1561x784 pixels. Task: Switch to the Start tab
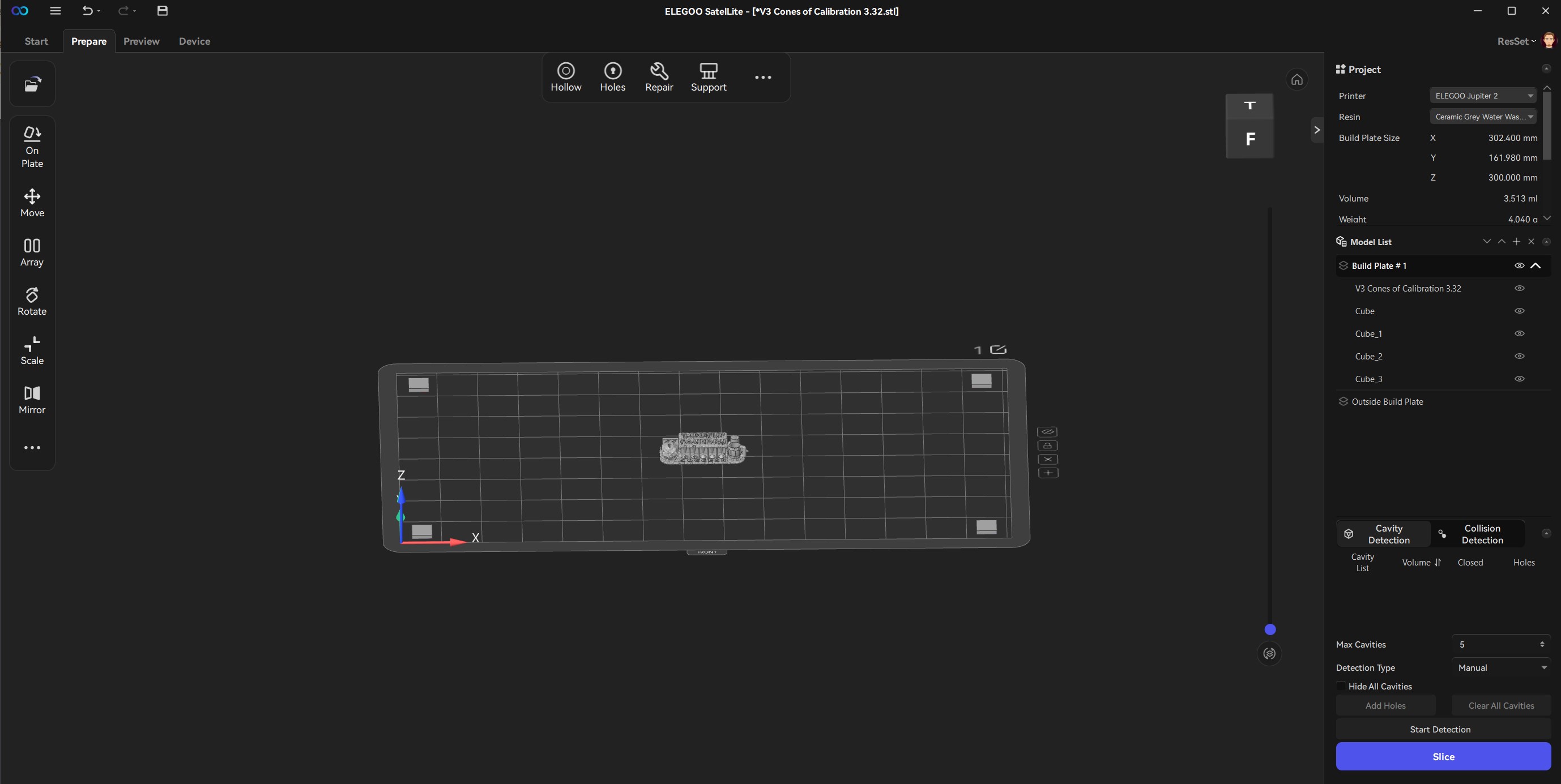pyautogui.click(x=36, y=41)
